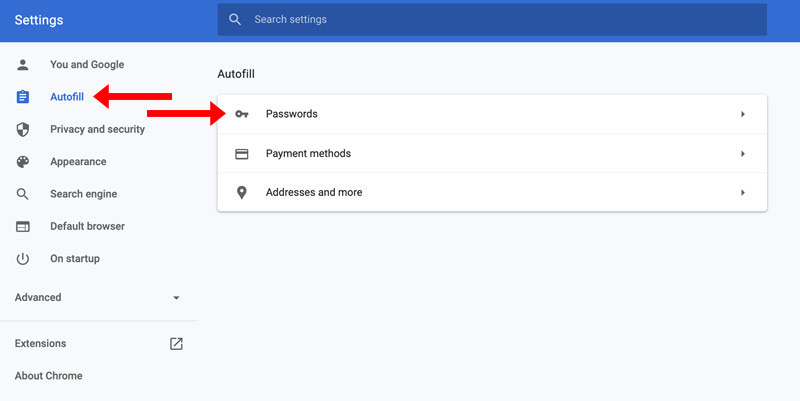Open the Extensions link in sidebar
The image size is (800, 401).
tap(40, 343)
